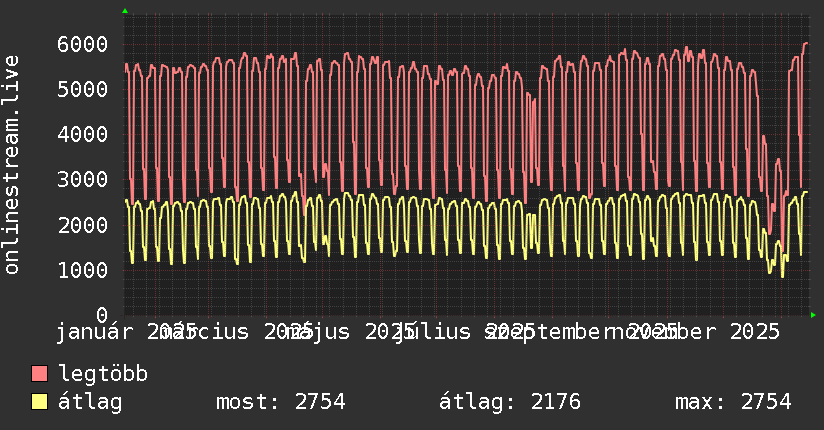Click the 'átlag: 2176' statistic

[510, 402]
